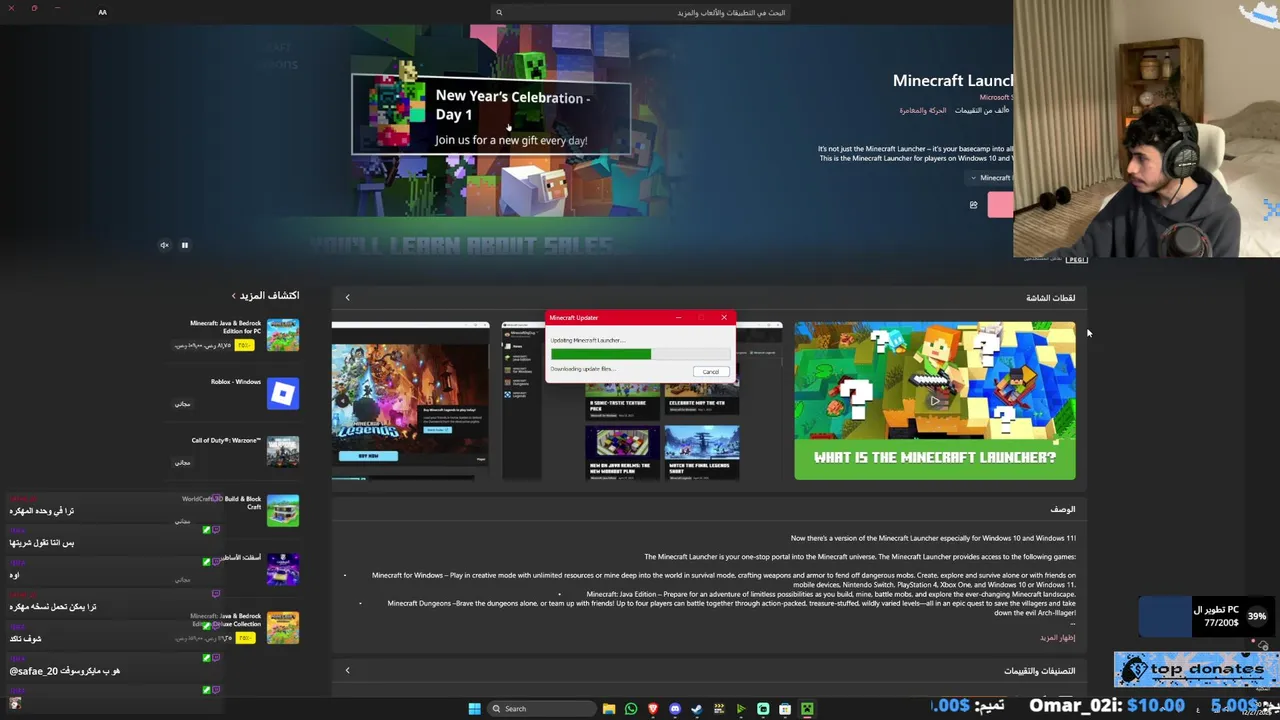Open the Minecraft creeper icon in the taskbar

click(807, 709)
